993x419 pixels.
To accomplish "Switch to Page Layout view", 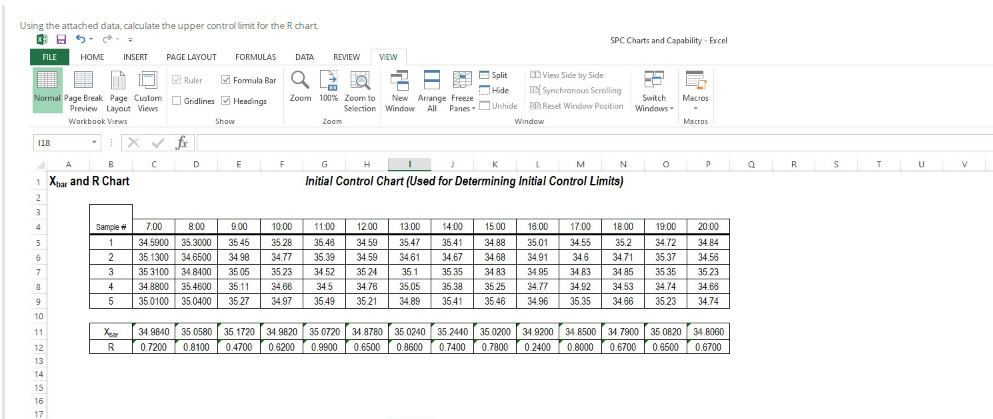I will click(x=118, y=90).
